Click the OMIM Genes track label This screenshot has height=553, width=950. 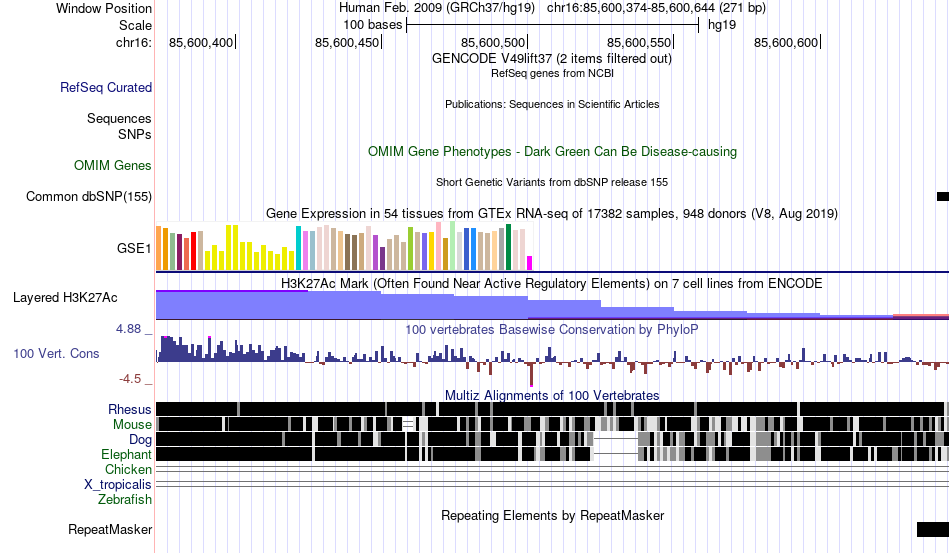pyautogui.click(x=113, y=165)
